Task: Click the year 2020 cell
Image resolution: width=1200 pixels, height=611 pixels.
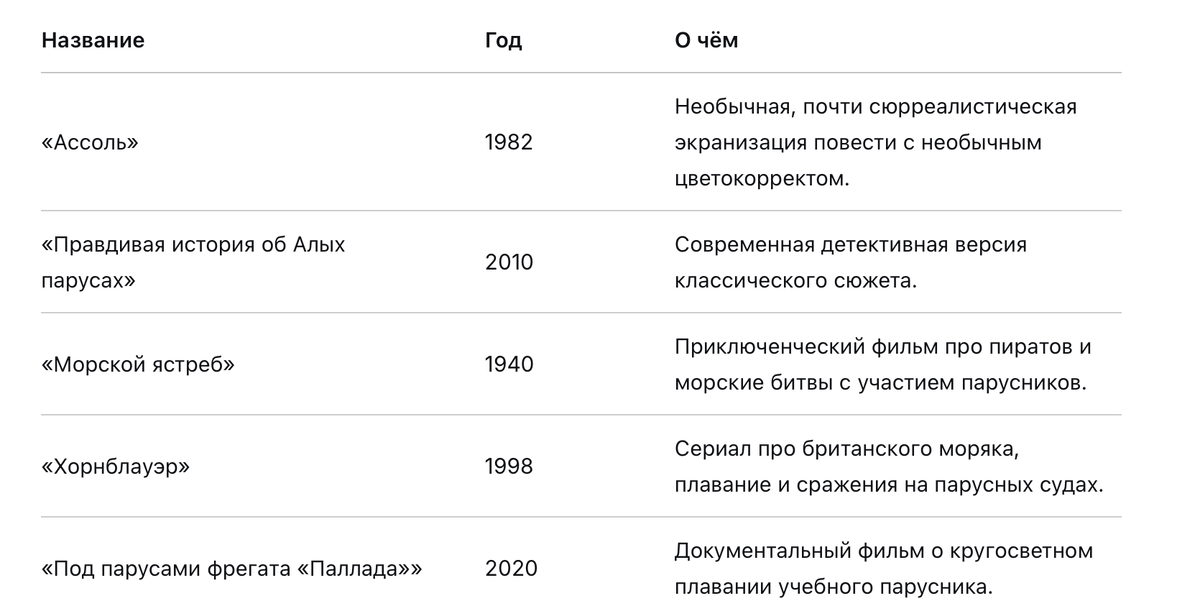Action: [511, 568]
